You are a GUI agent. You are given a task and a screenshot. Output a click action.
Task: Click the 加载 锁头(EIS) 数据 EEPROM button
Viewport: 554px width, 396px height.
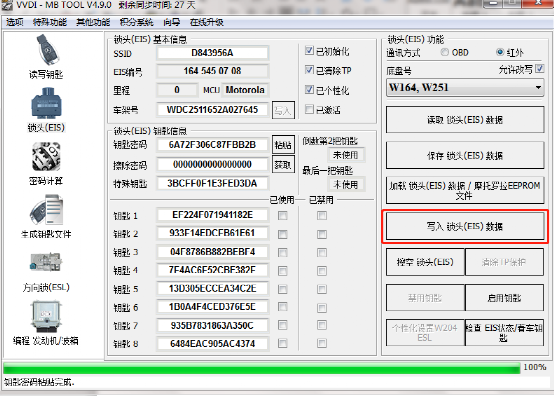click(465, 190)
